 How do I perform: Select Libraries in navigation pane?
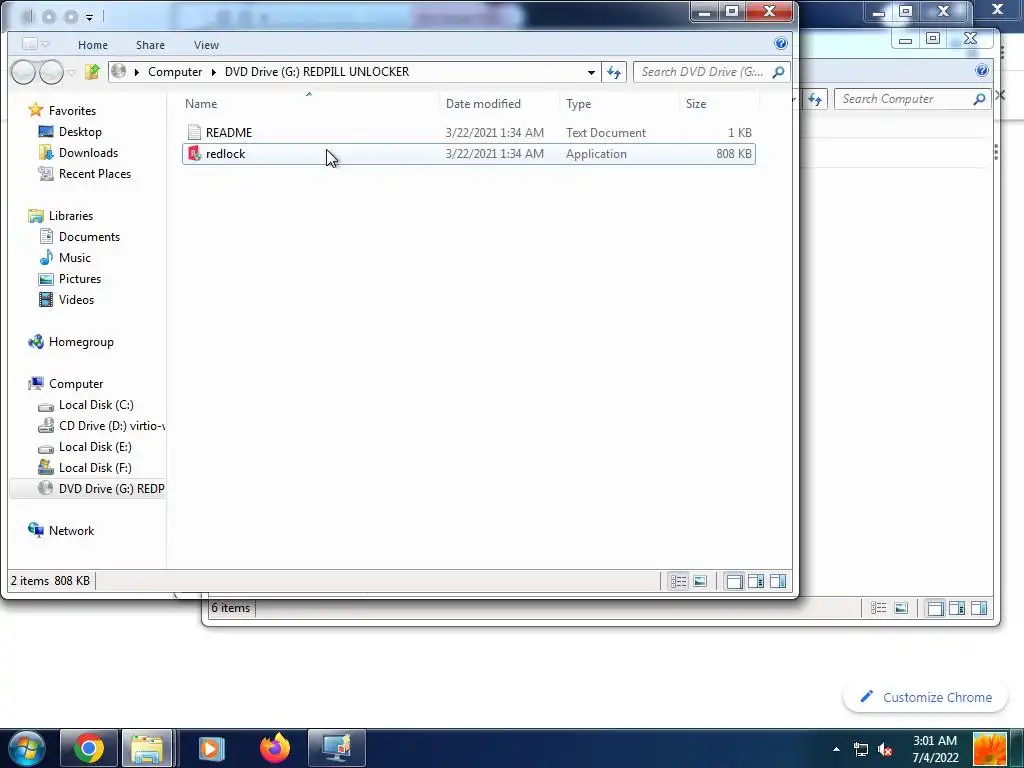[x=71, y=216]
